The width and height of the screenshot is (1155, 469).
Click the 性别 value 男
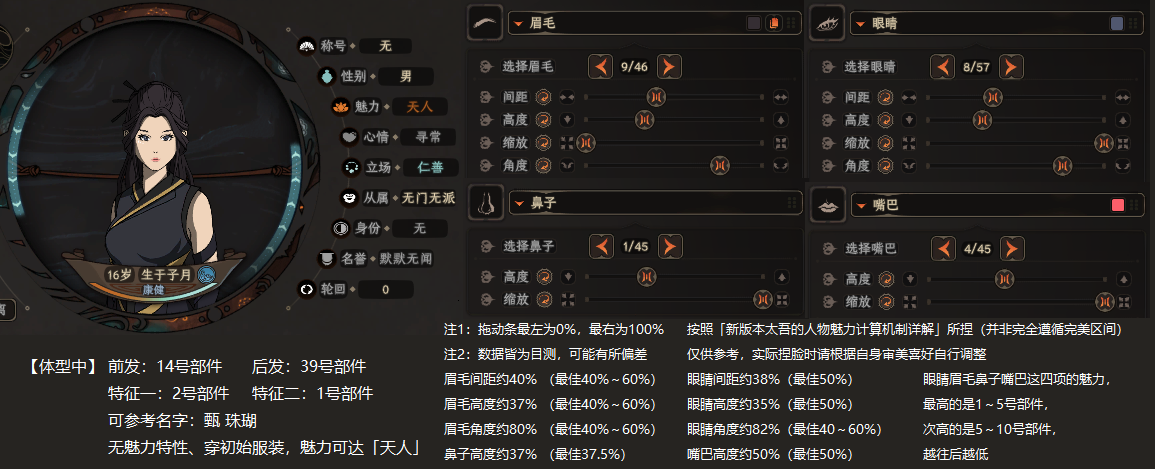point(406,76)
